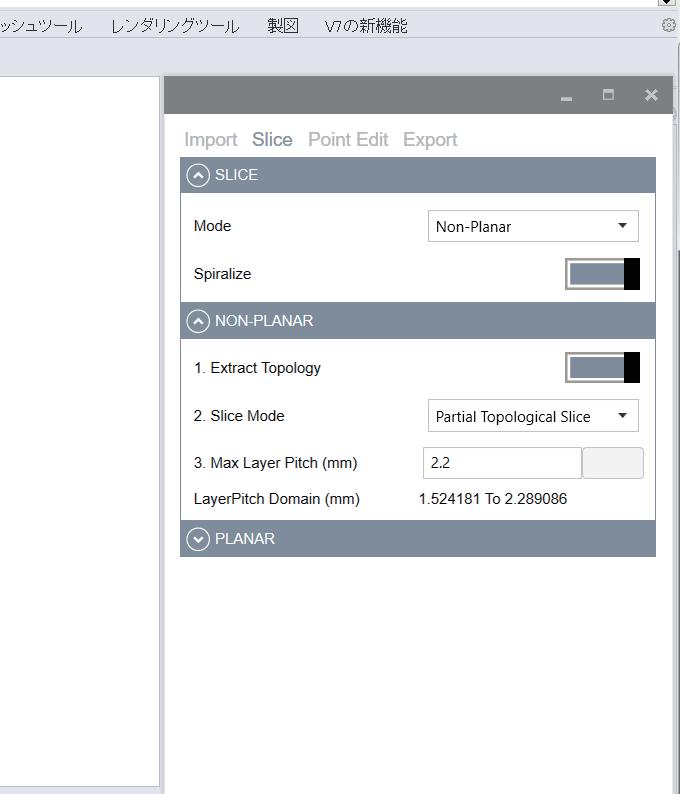Open the レンダリングツール toolbar tab
Screen dimensions: 680x794
pos(175,26)
